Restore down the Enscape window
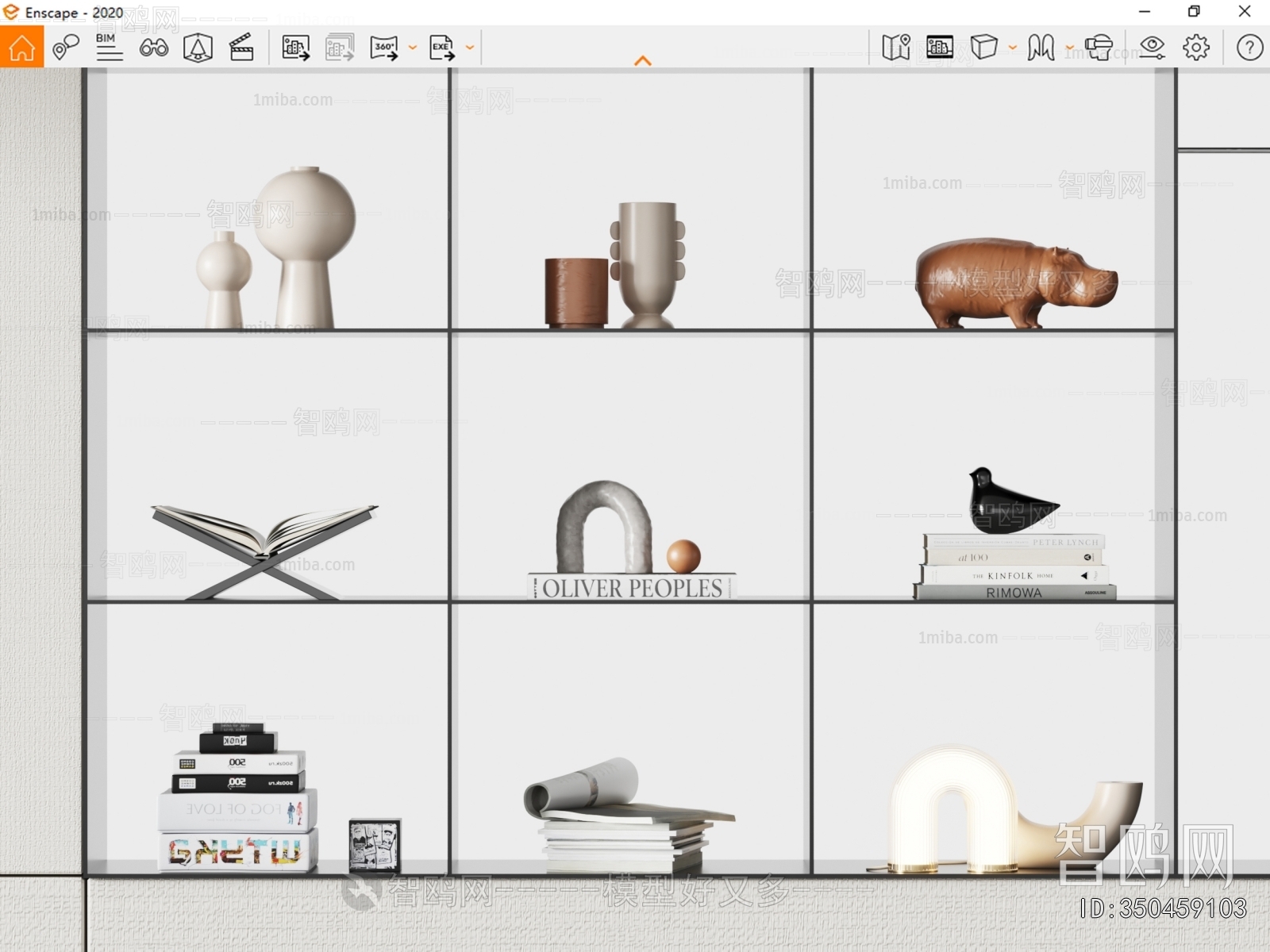Image resolution: width=1270 pixels, height=952 pixels. [x=1194, y=12]
